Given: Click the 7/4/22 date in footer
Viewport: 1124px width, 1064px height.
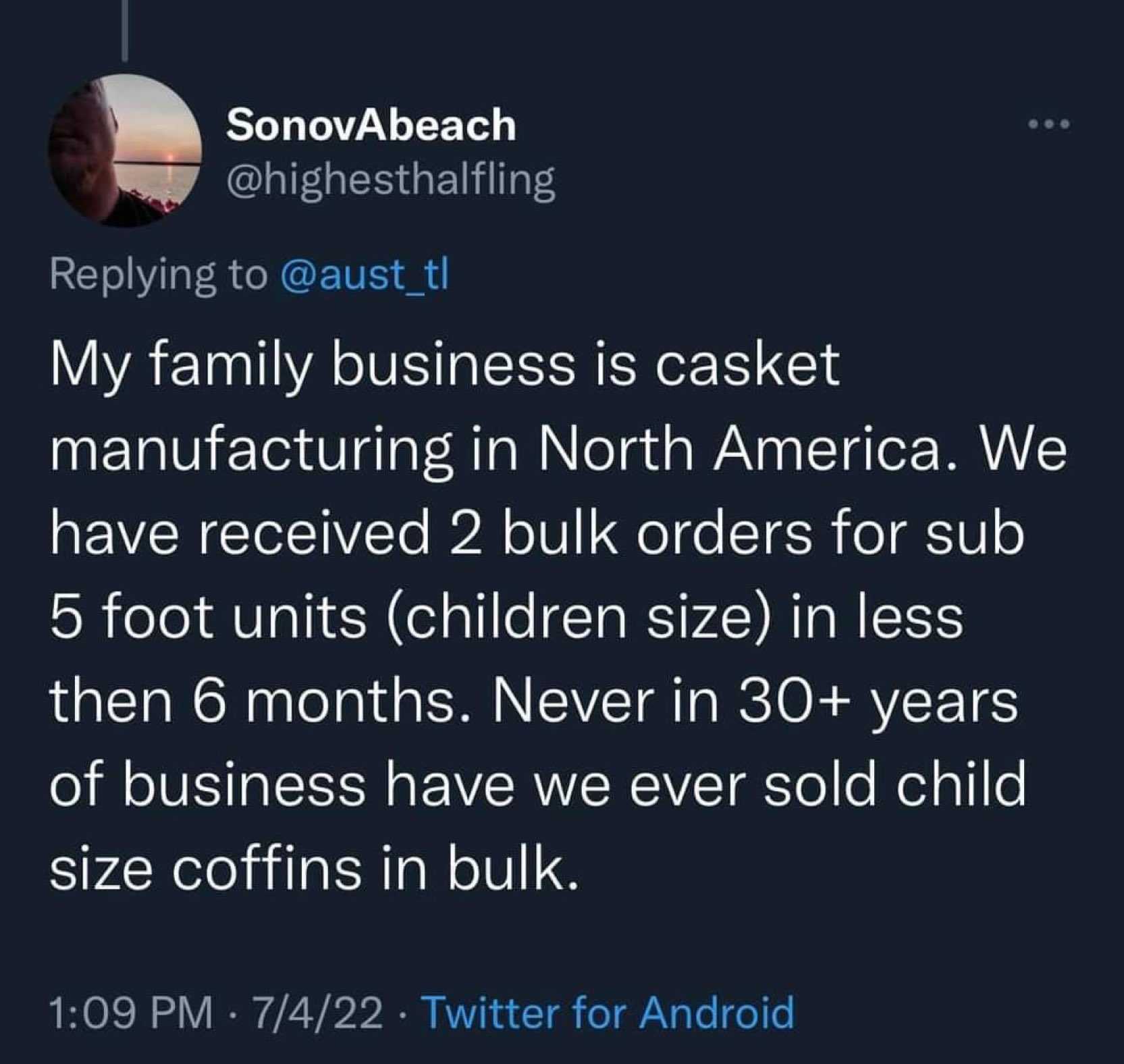Looking at the screenshot, I should [317, 1013].
